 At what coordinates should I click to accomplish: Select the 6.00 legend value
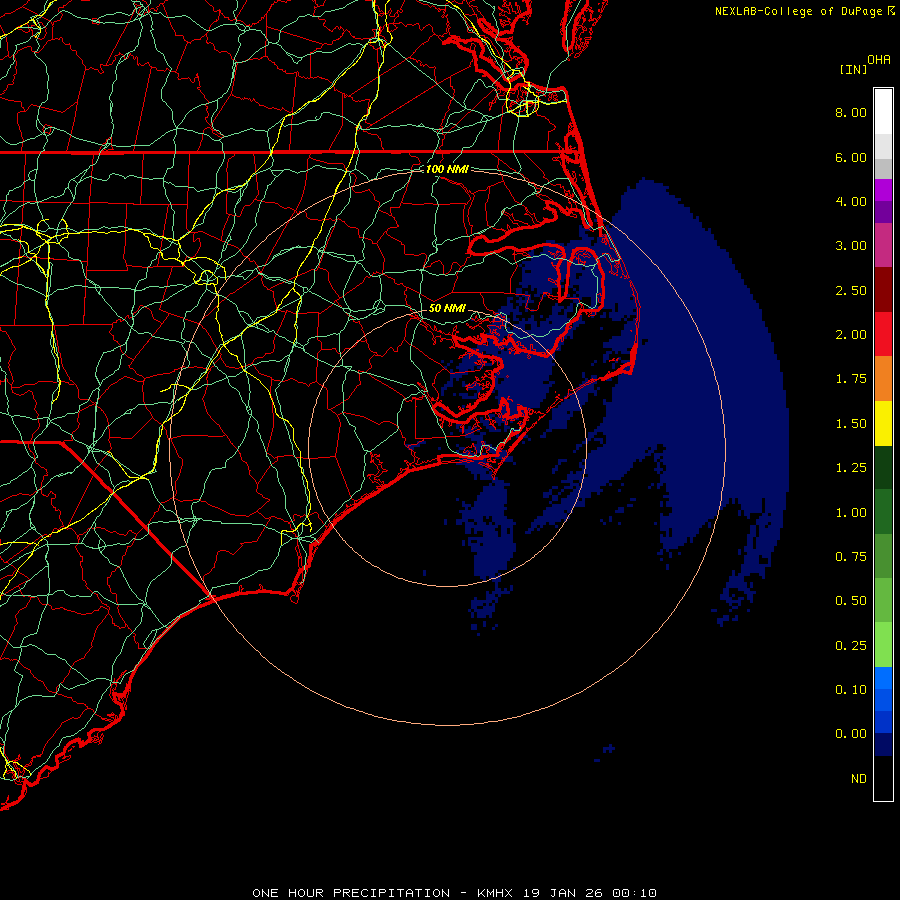[851, 157]
